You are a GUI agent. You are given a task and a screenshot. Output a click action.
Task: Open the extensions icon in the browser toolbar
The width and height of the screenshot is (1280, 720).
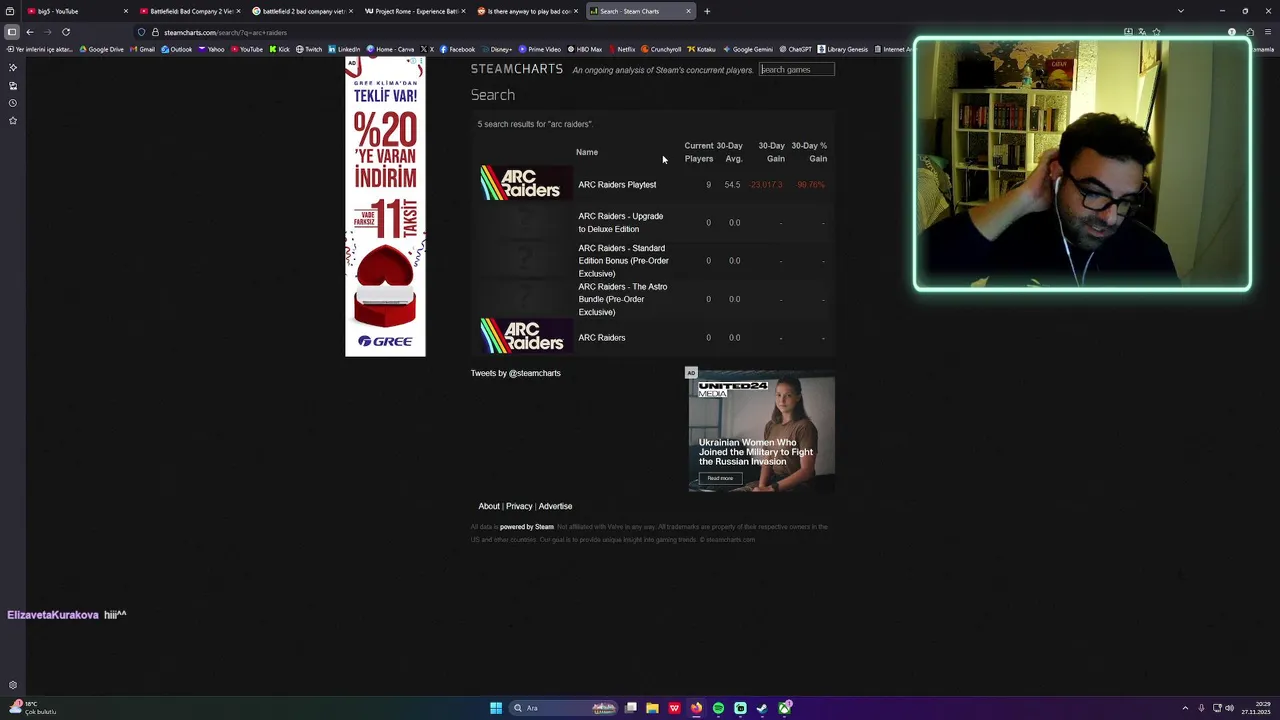tap(1250, 32)
